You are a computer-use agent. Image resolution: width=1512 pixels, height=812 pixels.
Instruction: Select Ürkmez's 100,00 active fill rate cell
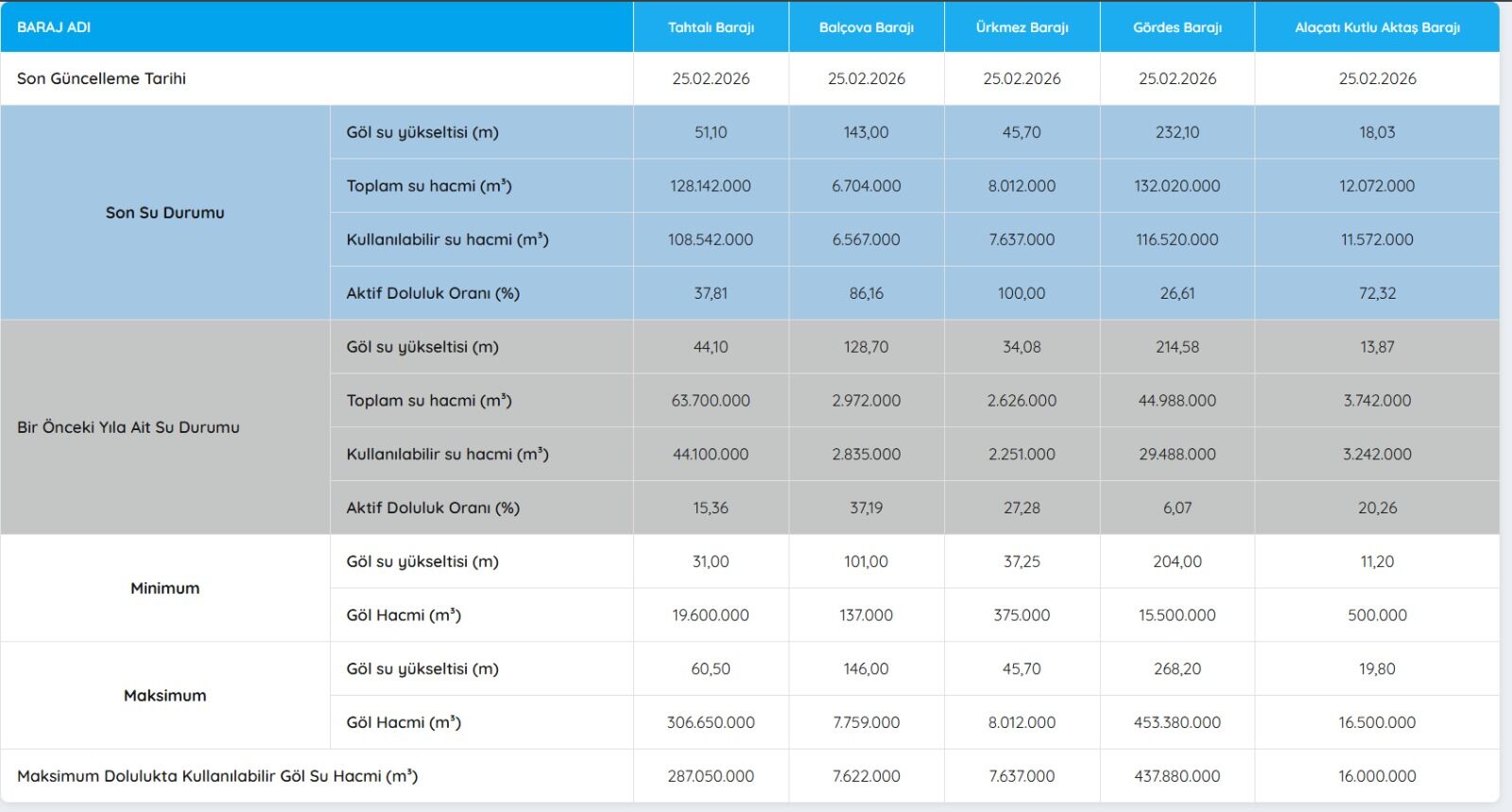coord(1022,293)
